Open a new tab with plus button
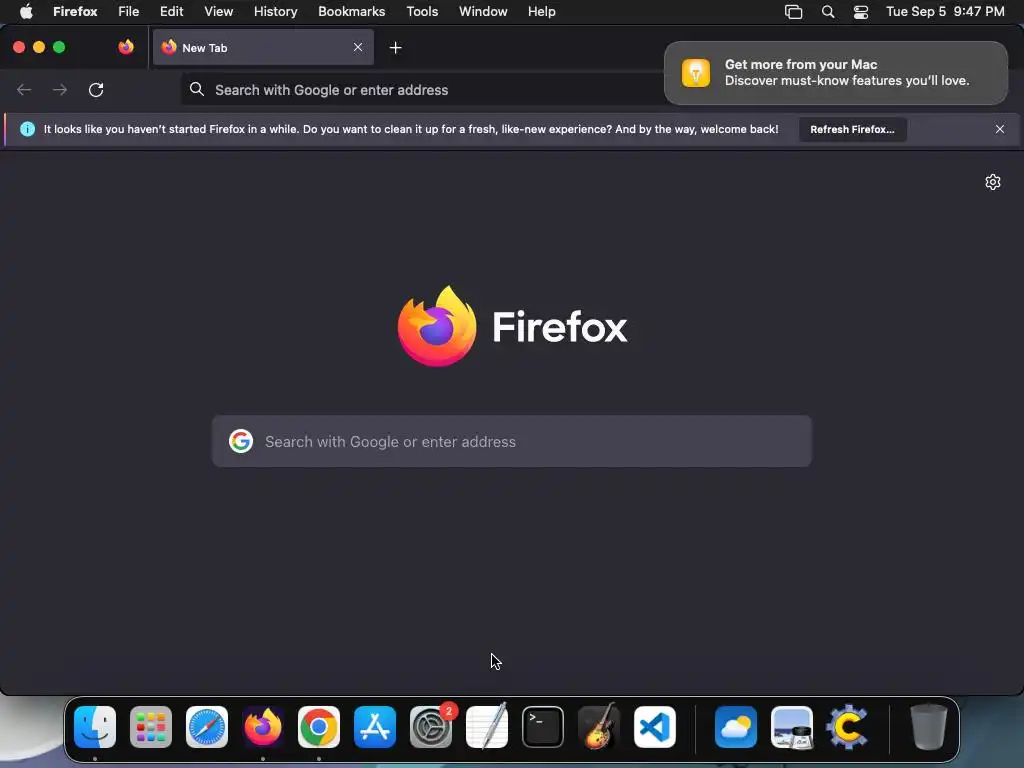 [x=395, y=48]
